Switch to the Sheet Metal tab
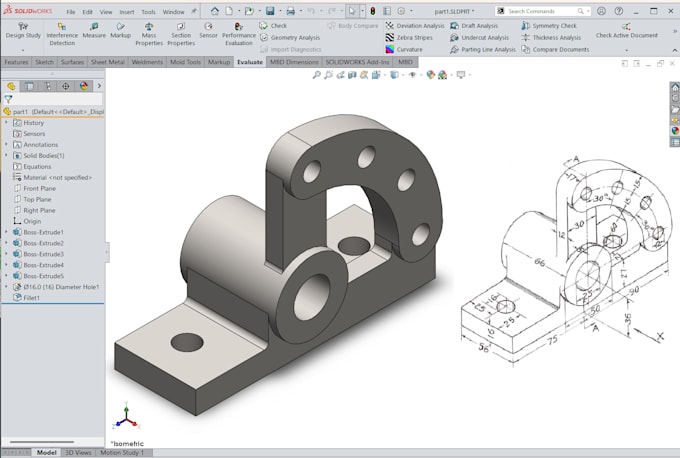This screenshot has height=458, width=680. pyautogui.click(x=108, y=62)
